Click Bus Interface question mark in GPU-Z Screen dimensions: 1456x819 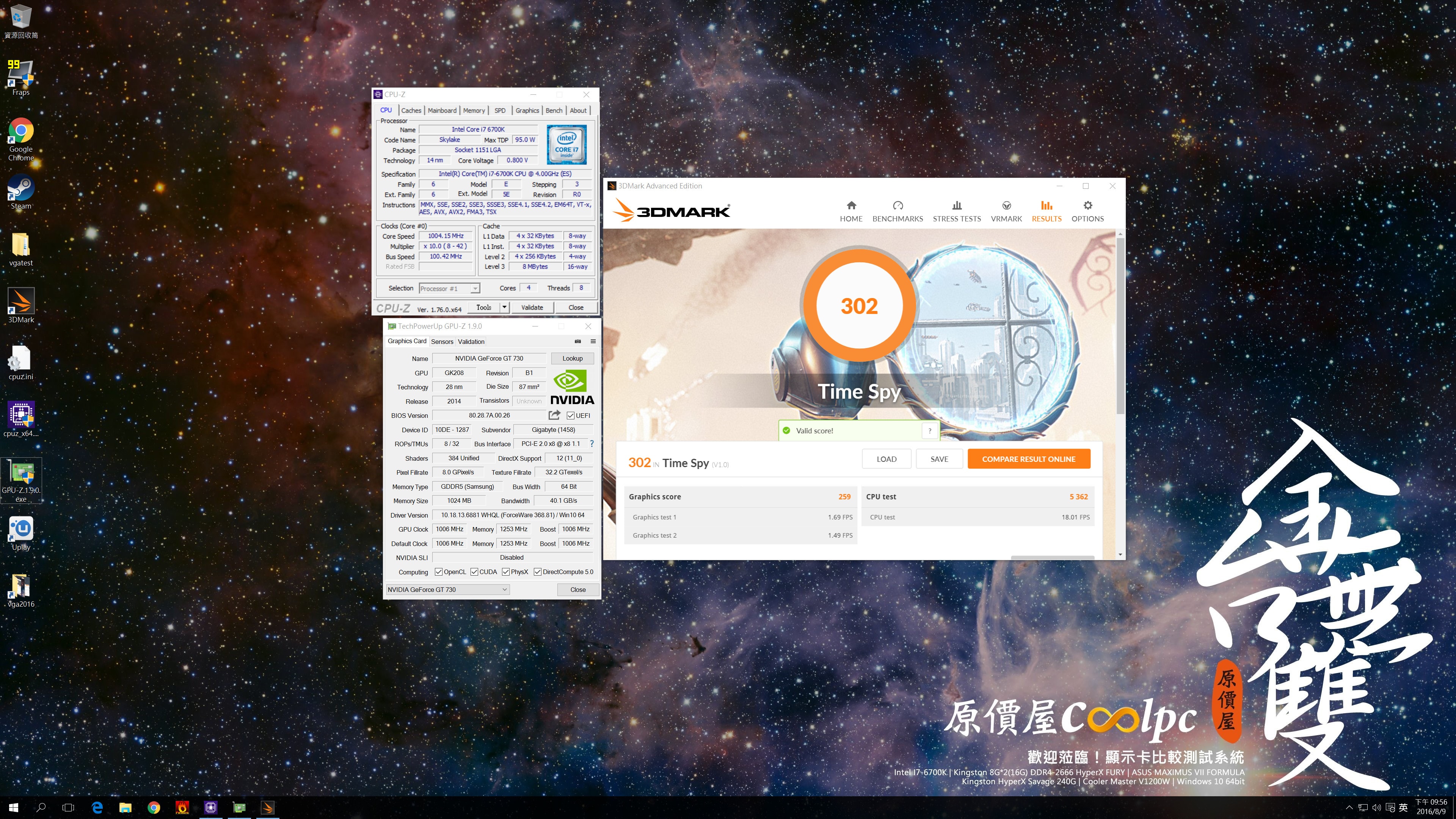(x=592, y=444)
